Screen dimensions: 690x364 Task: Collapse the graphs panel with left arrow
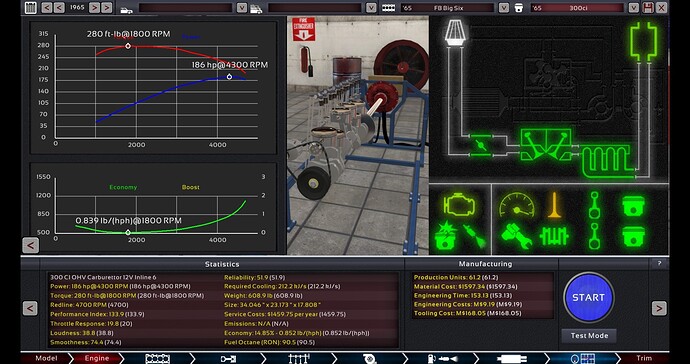30,246
